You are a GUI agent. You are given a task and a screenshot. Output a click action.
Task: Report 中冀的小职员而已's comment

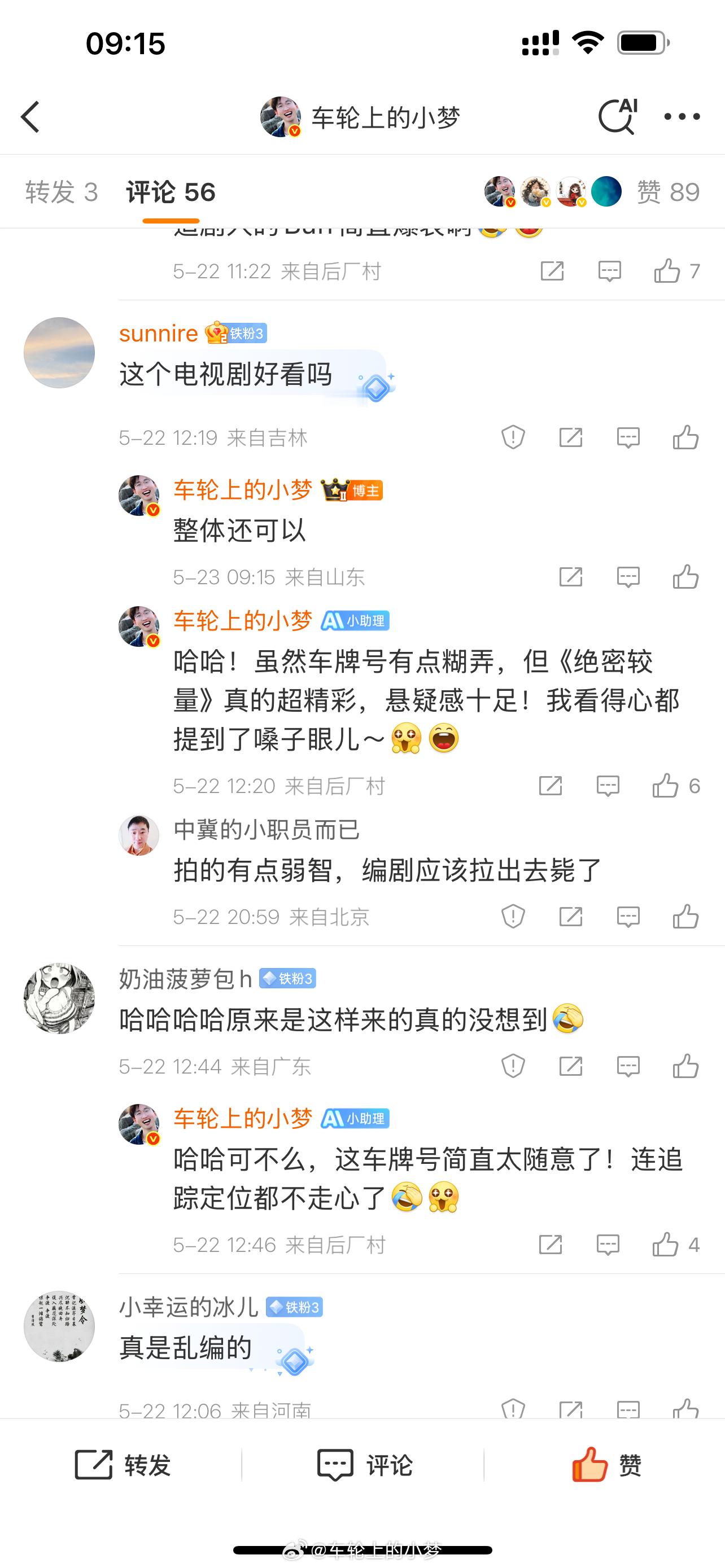[x=513, y=916]
